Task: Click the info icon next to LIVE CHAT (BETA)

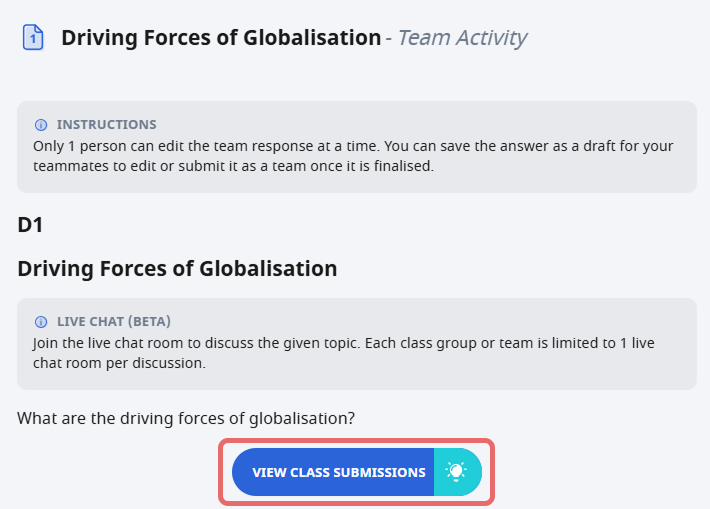Action: pyautogui.click(x=41, y=322)
